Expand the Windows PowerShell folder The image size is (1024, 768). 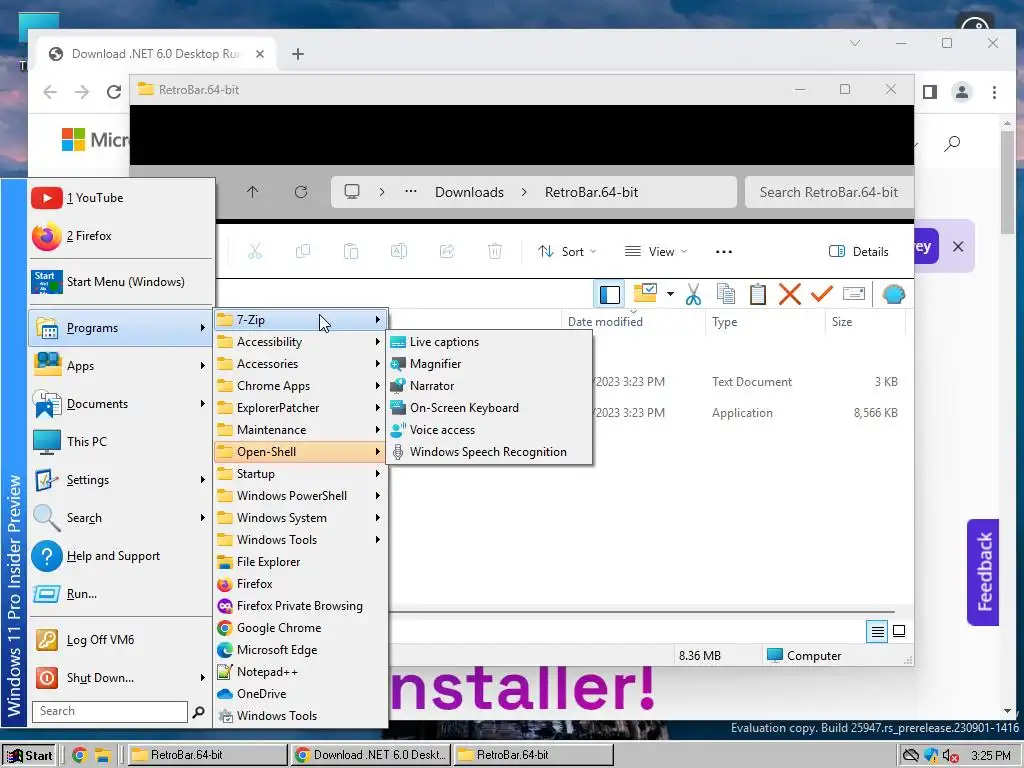point(300,496)
